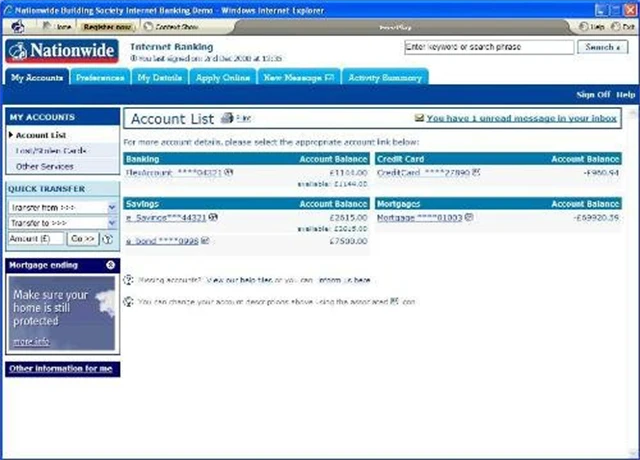Click the Banking section header
640x460 pixels.
(x=247, y=159)
